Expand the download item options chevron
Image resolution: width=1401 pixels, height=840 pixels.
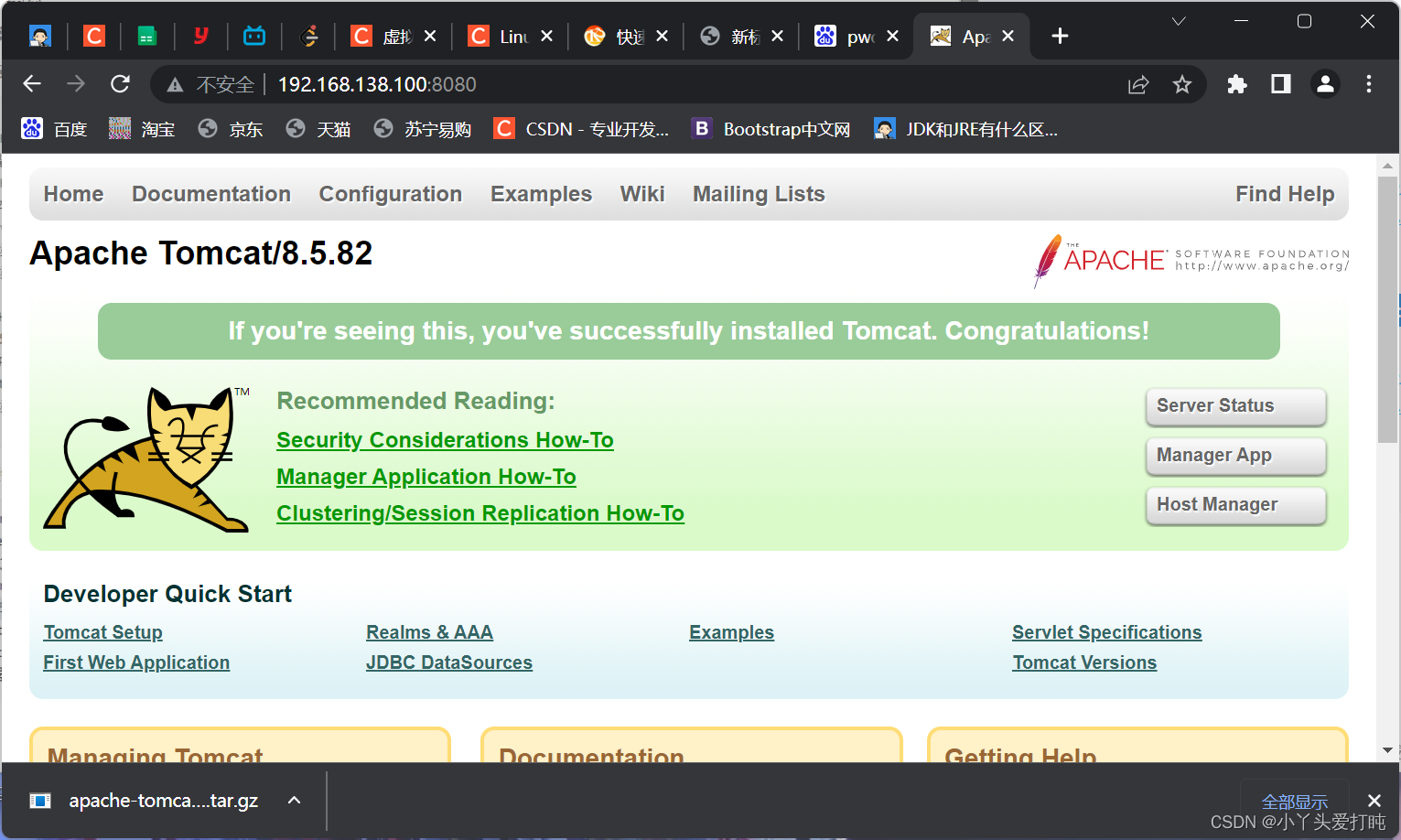pos(295,801)
